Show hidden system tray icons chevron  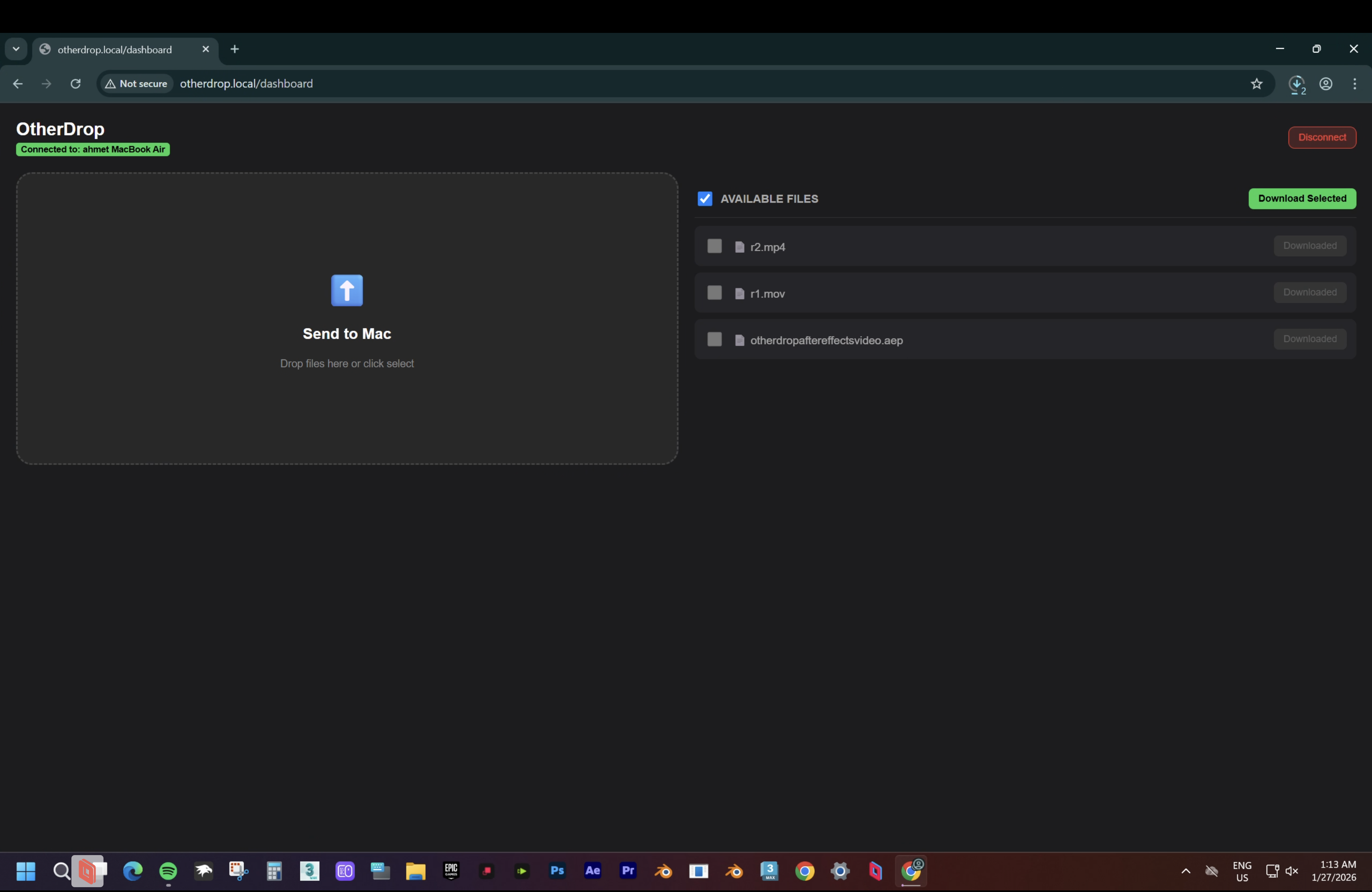[x=1186, y=871]
